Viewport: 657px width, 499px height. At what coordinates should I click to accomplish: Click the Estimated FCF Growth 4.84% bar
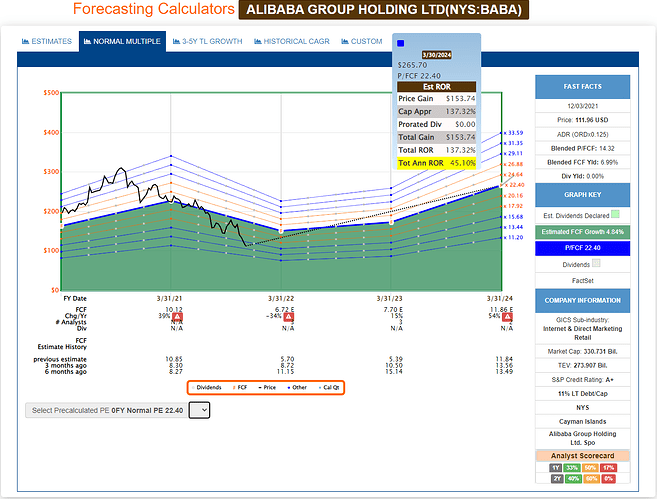pos(582,232)
